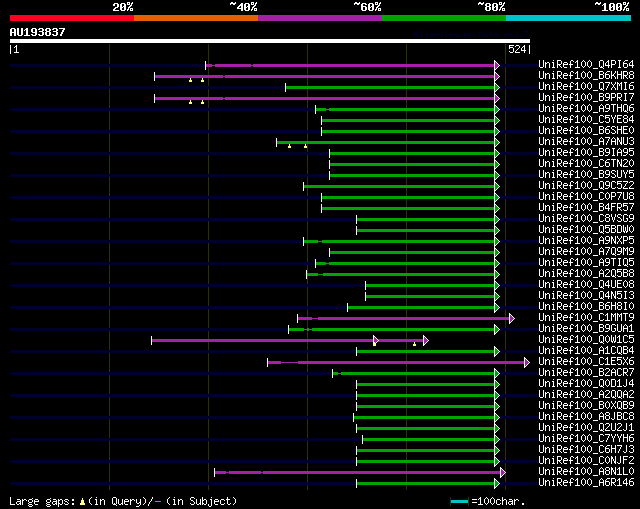This screenshot has width=640, height=509.
Task: Select the UniRef100_C5YE84 entry
Action: point(586,119)
